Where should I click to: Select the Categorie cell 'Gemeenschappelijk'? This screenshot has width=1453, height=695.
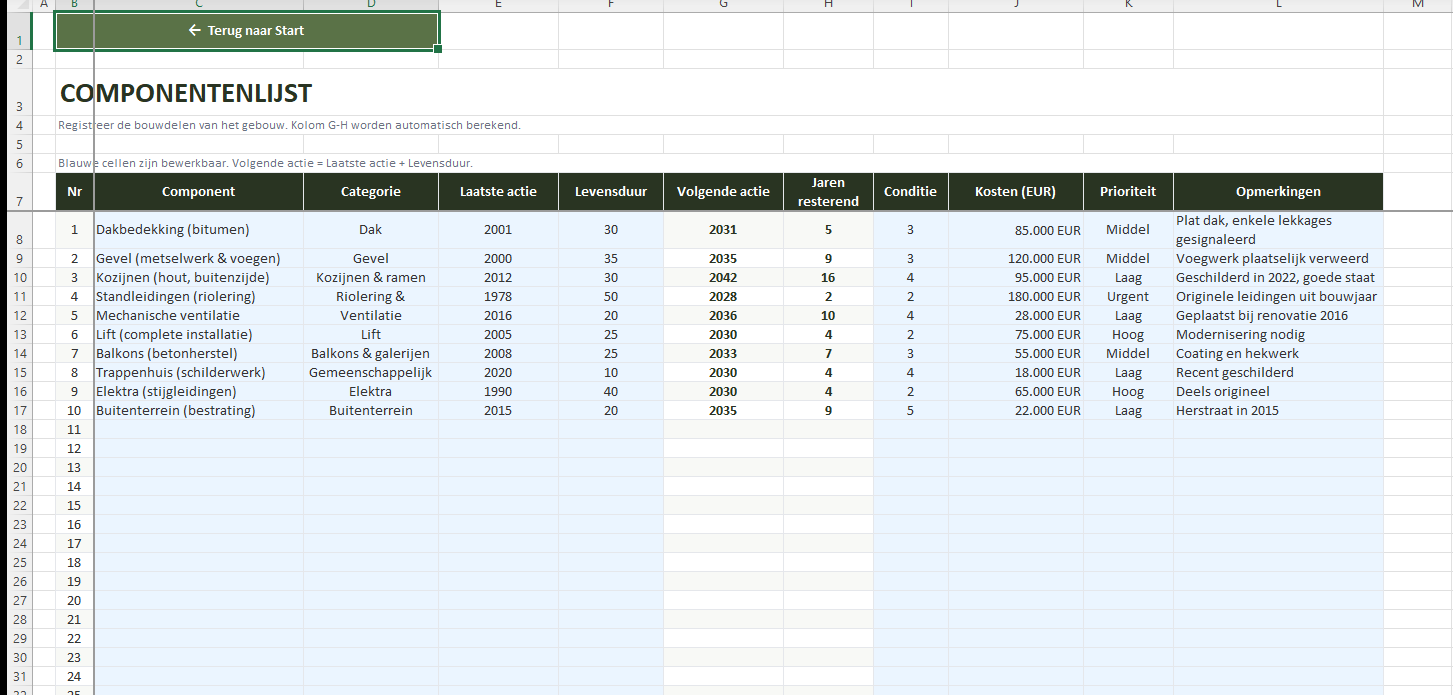[x=370, y=373]
